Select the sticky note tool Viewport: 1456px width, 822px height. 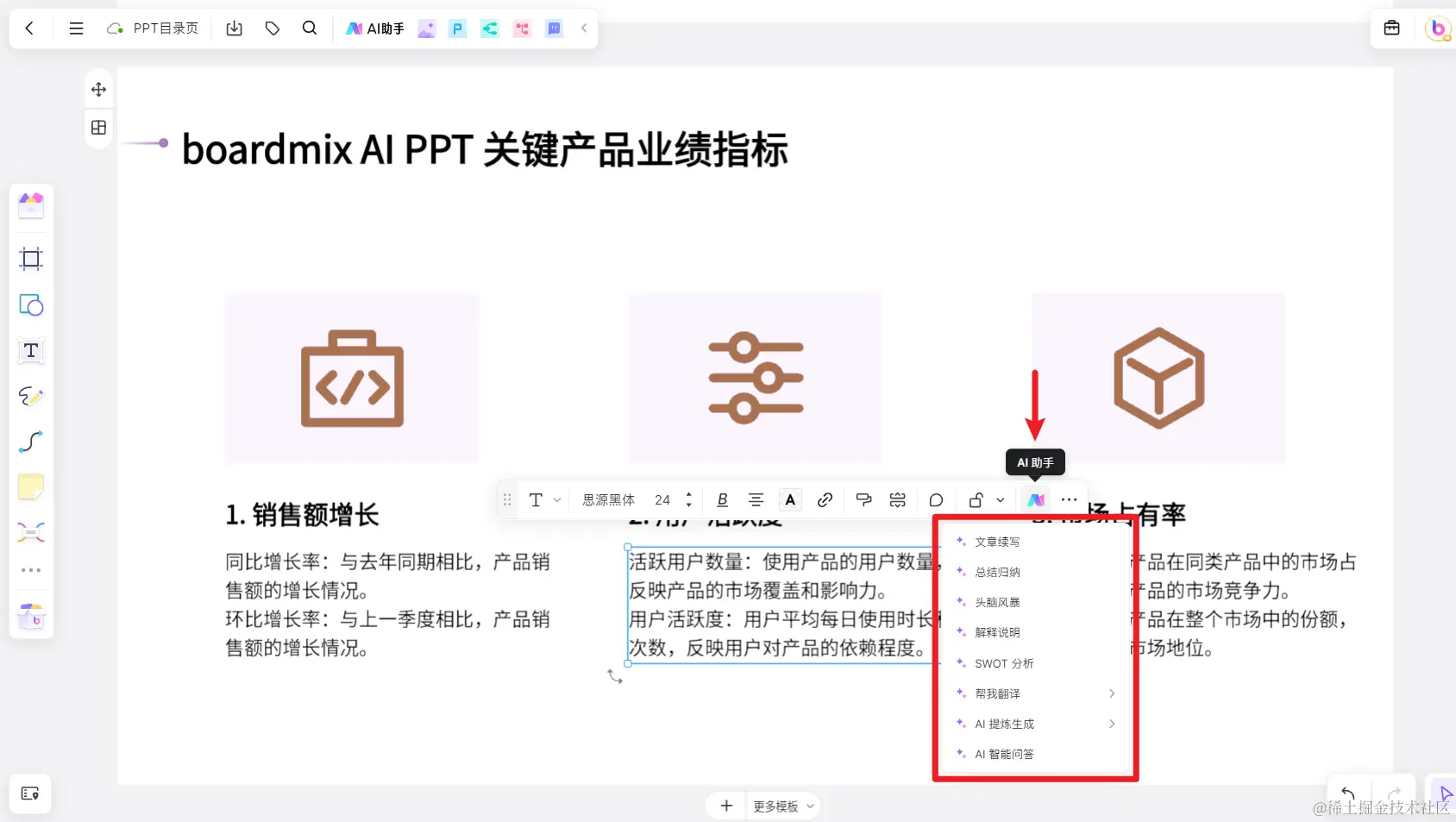click(x=31, y=487)
